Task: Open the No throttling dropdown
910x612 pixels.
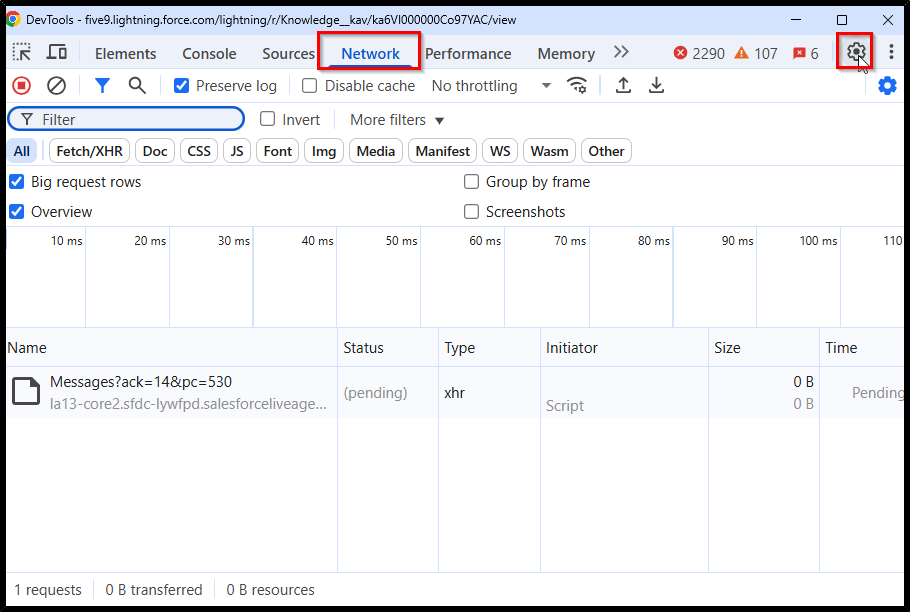Action: (x=491, y=86)
